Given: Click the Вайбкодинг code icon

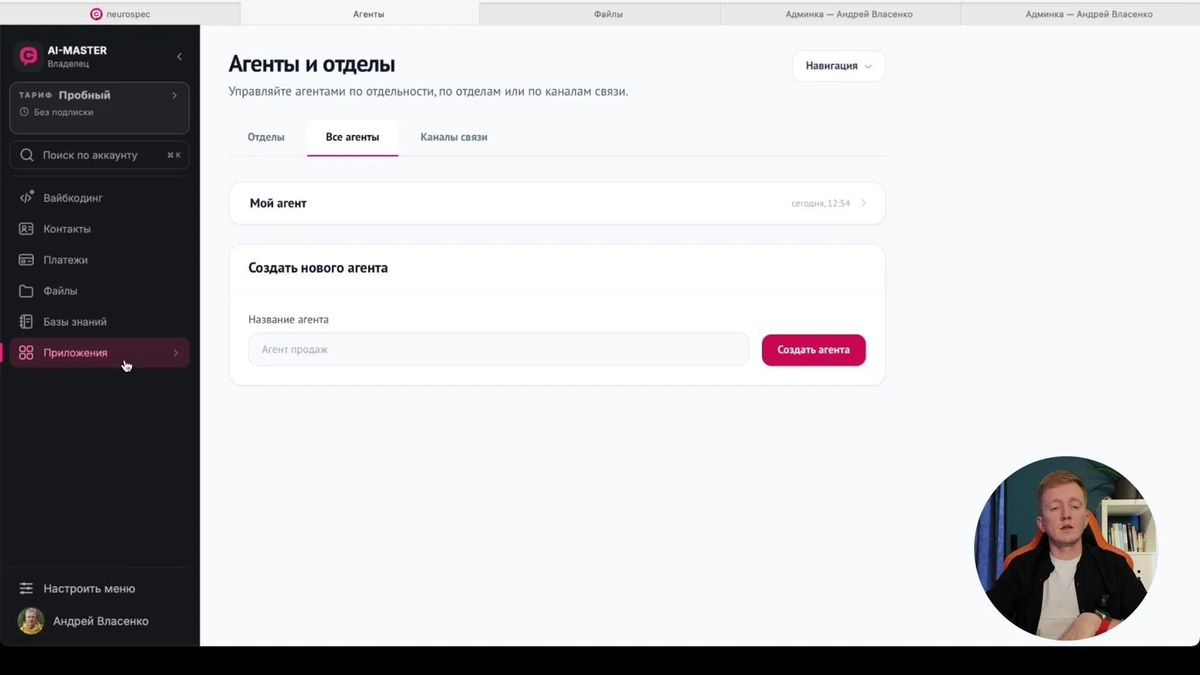Looking at the screenshot, I should pos(27,198).
